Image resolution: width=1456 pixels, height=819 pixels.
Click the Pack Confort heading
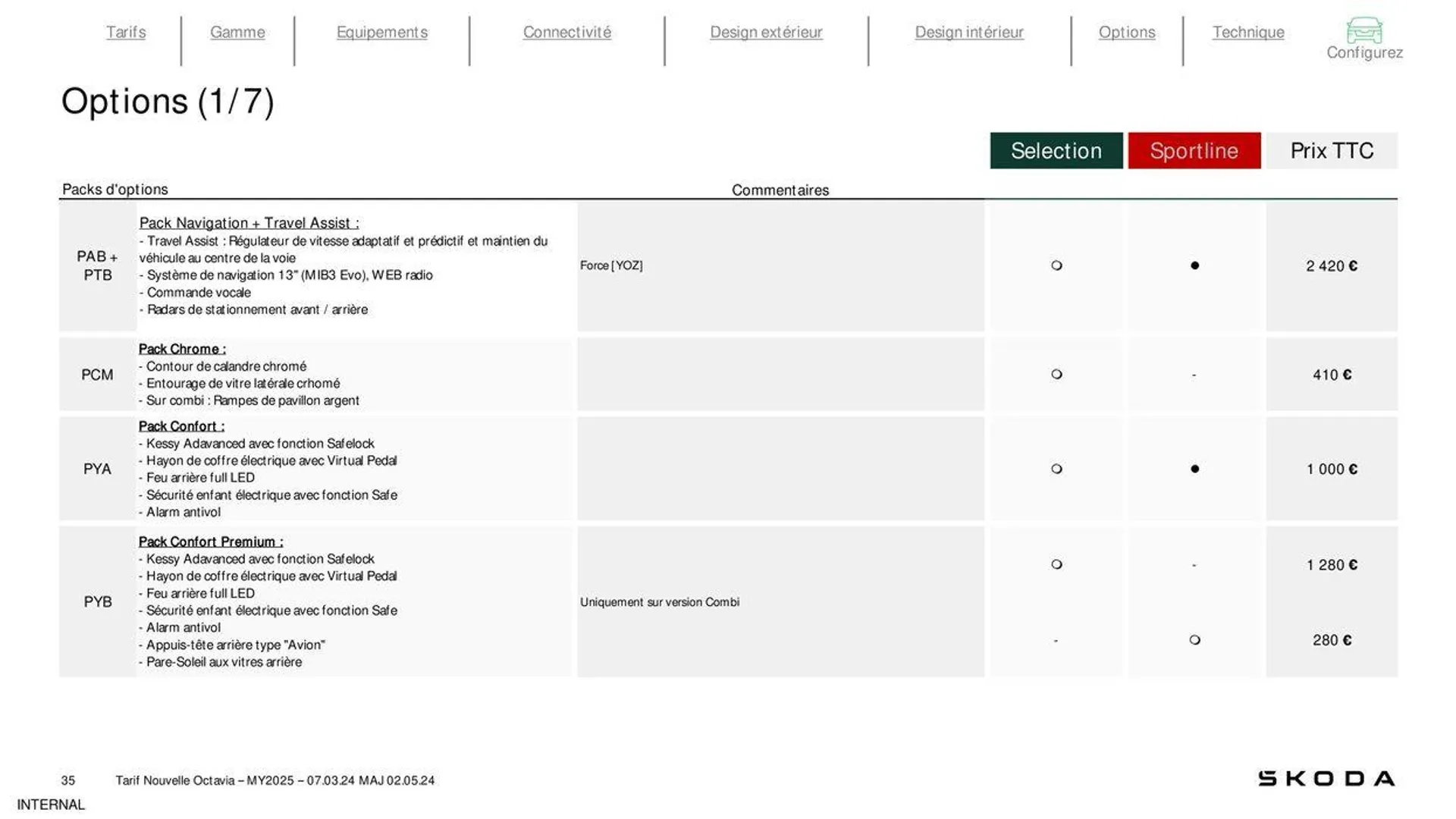[181, 426]
